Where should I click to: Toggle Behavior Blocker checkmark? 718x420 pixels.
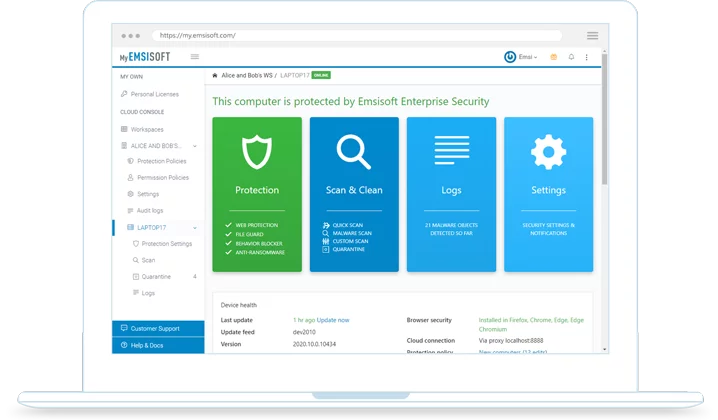click(x=228, y=244)
